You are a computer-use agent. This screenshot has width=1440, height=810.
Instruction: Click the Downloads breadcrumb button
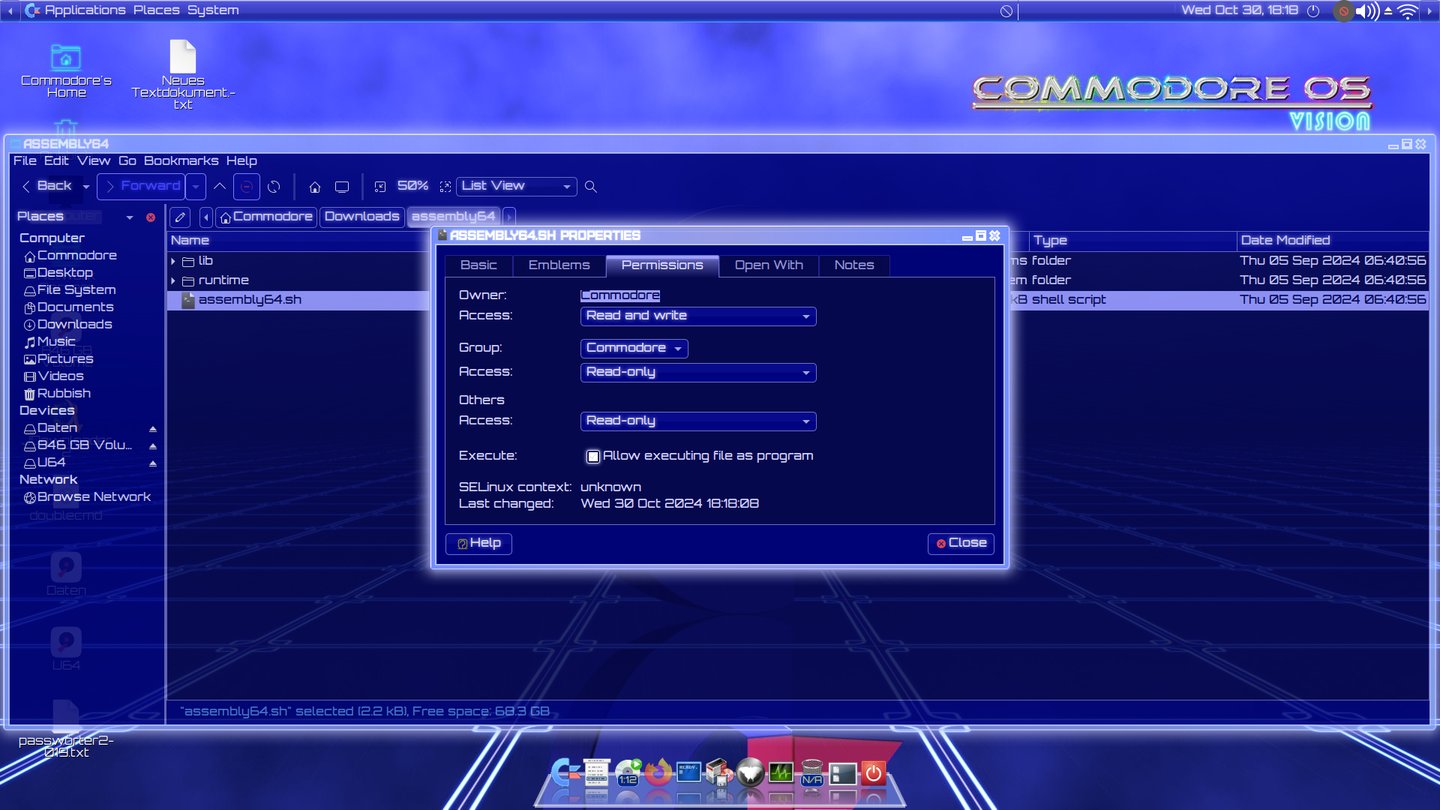point(362,217)
